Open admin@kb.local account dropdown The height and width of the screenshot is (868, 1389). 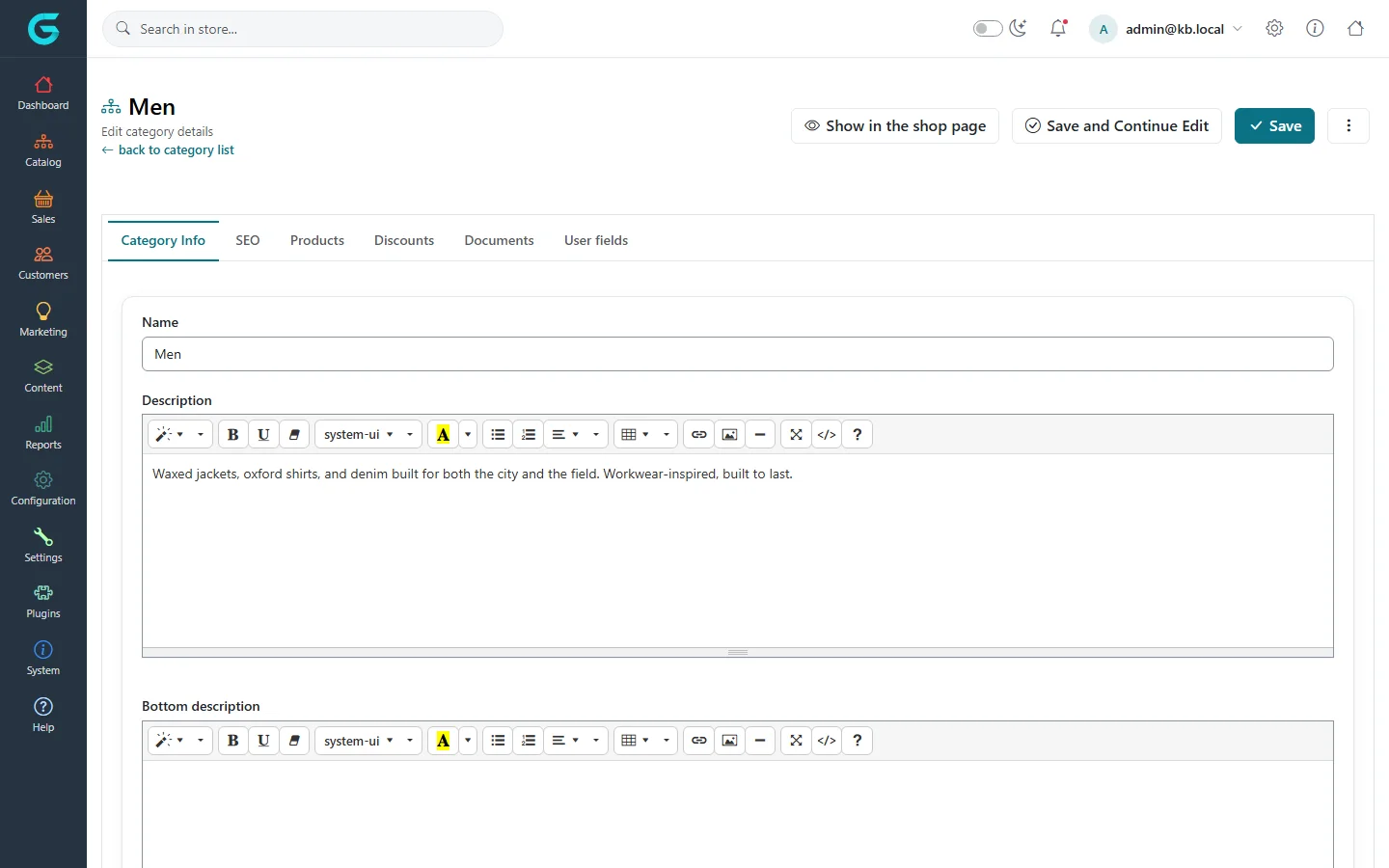point(1166,29)
